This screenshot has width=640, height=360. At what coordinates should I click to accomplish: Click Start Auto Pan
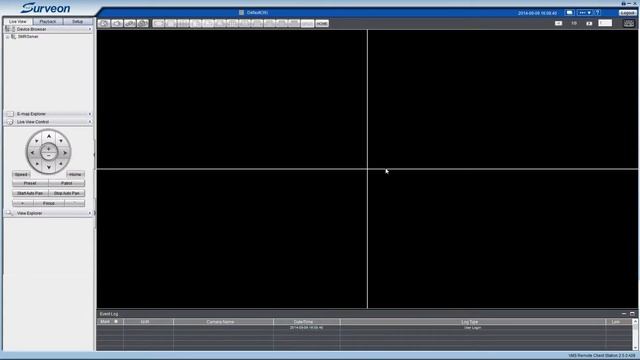click(30, 193)
